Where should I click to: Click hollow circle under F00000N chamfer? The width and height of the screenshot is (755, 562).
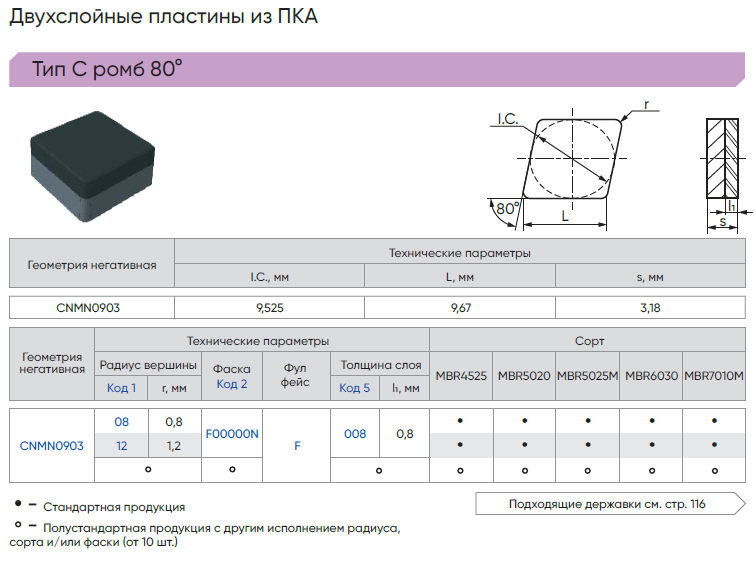(232, 469)
